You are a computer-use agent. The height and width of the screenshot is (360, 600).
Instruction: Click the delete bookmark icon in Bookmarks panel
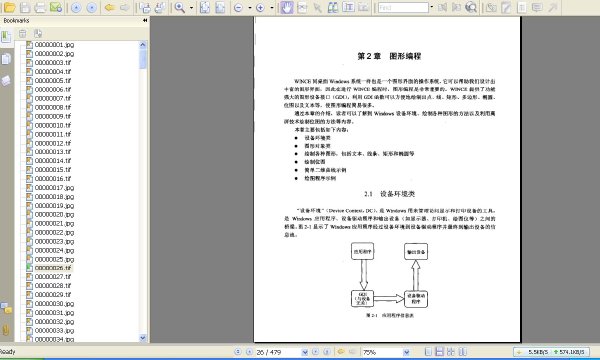(x=23, y=33)
